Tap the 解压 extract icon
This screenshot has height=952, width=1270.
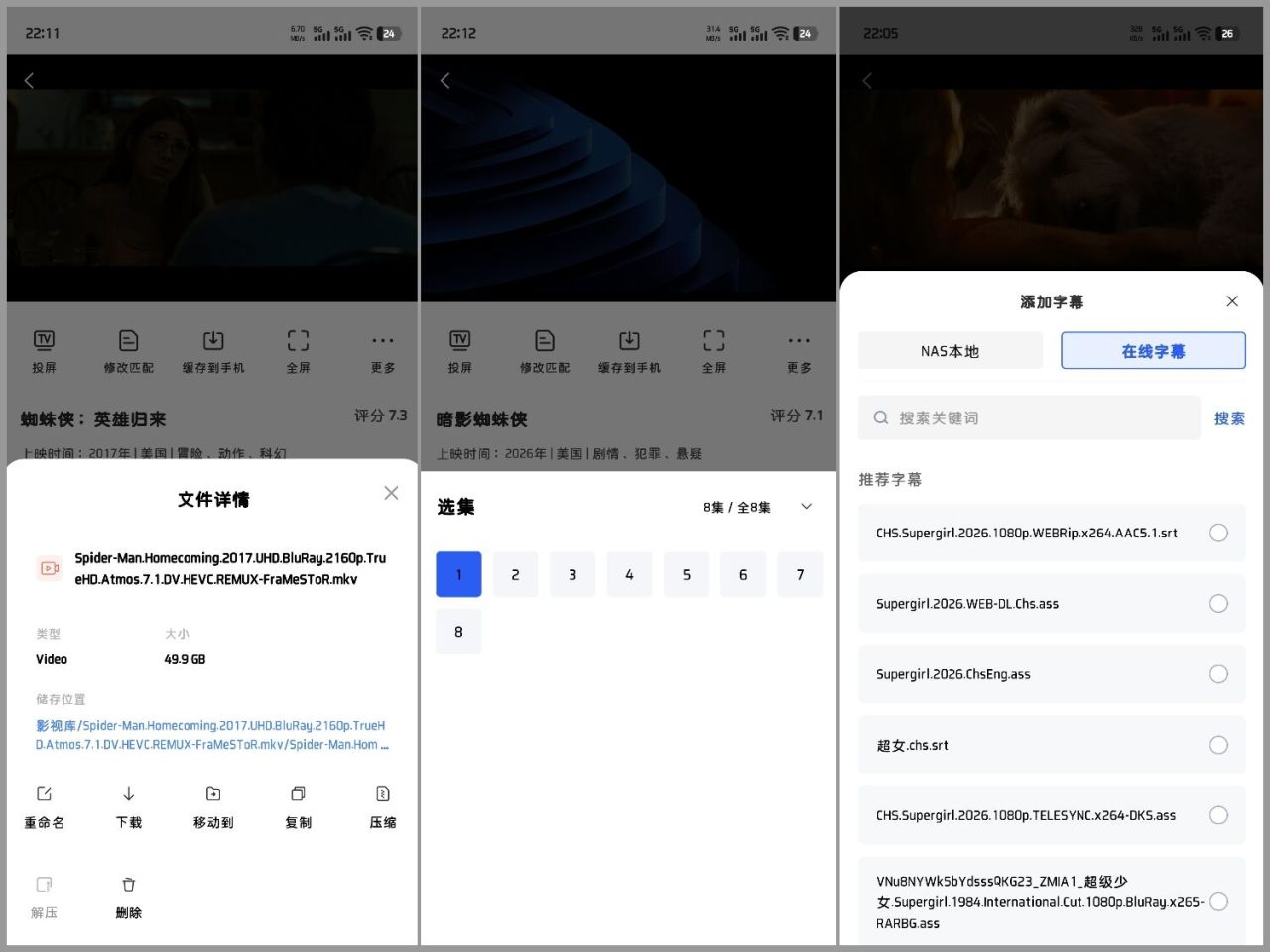point(44,885)
